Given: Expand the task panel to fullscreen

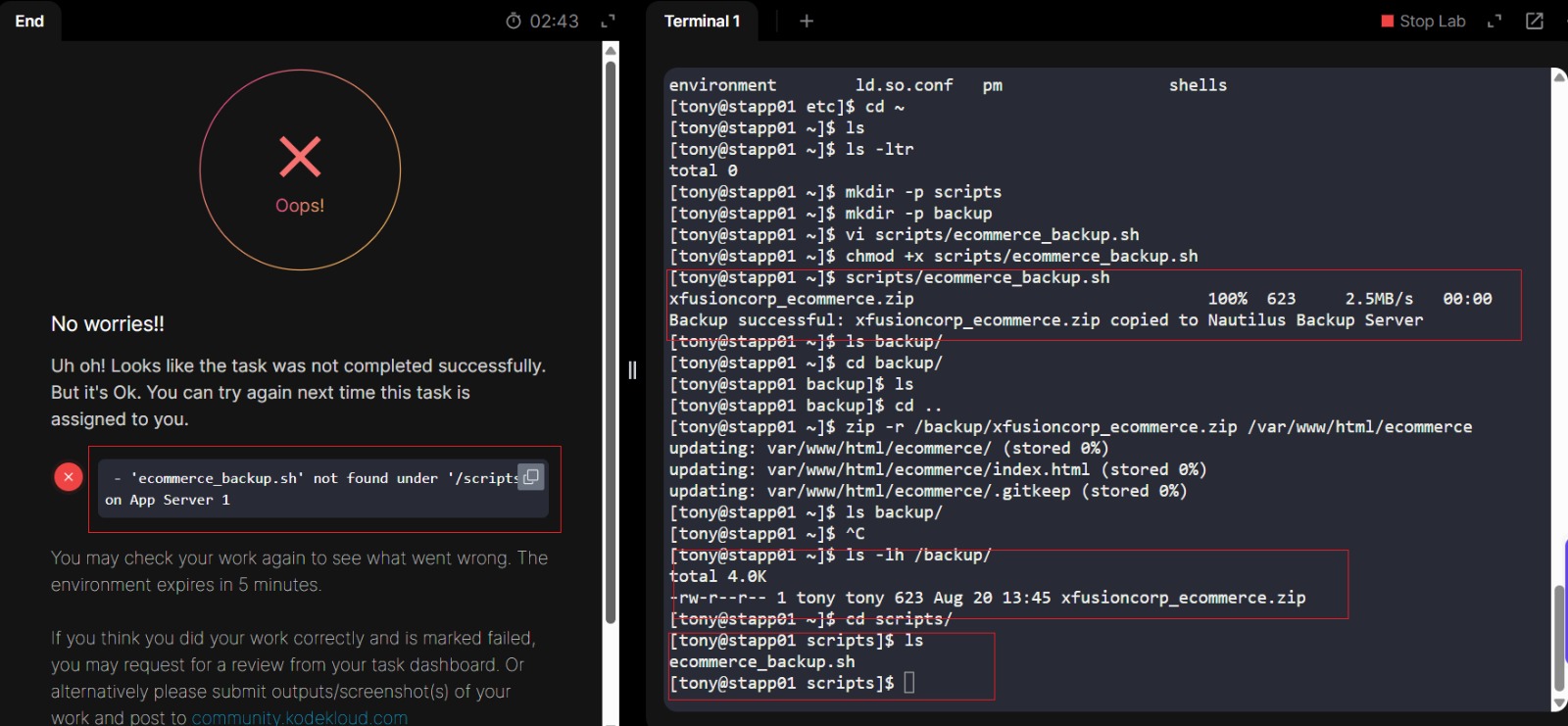Looking at the screenshot, I should [608, 21].
